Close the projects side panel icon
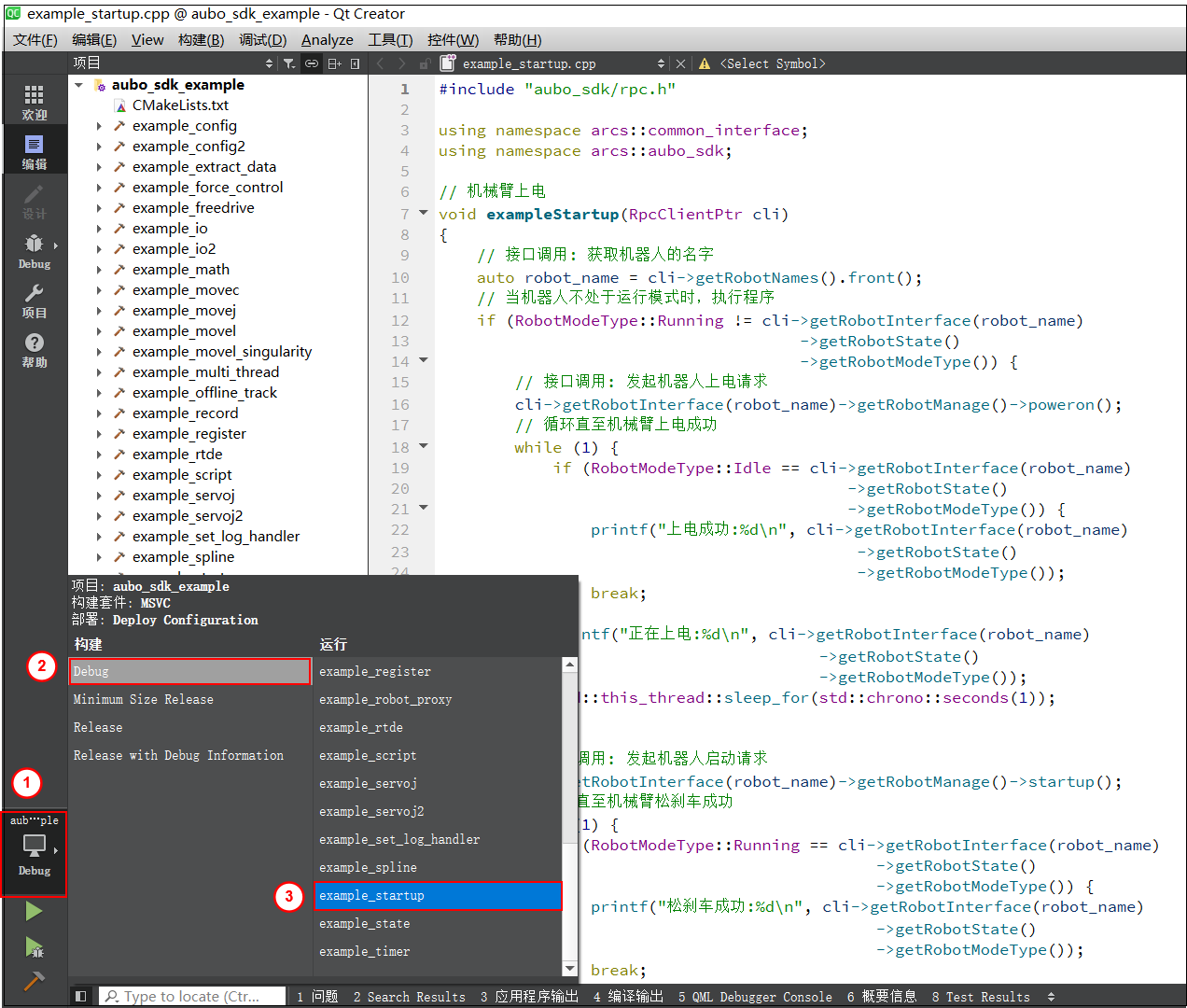This screenshot has width=1187, height=1008. coord(355,63)
